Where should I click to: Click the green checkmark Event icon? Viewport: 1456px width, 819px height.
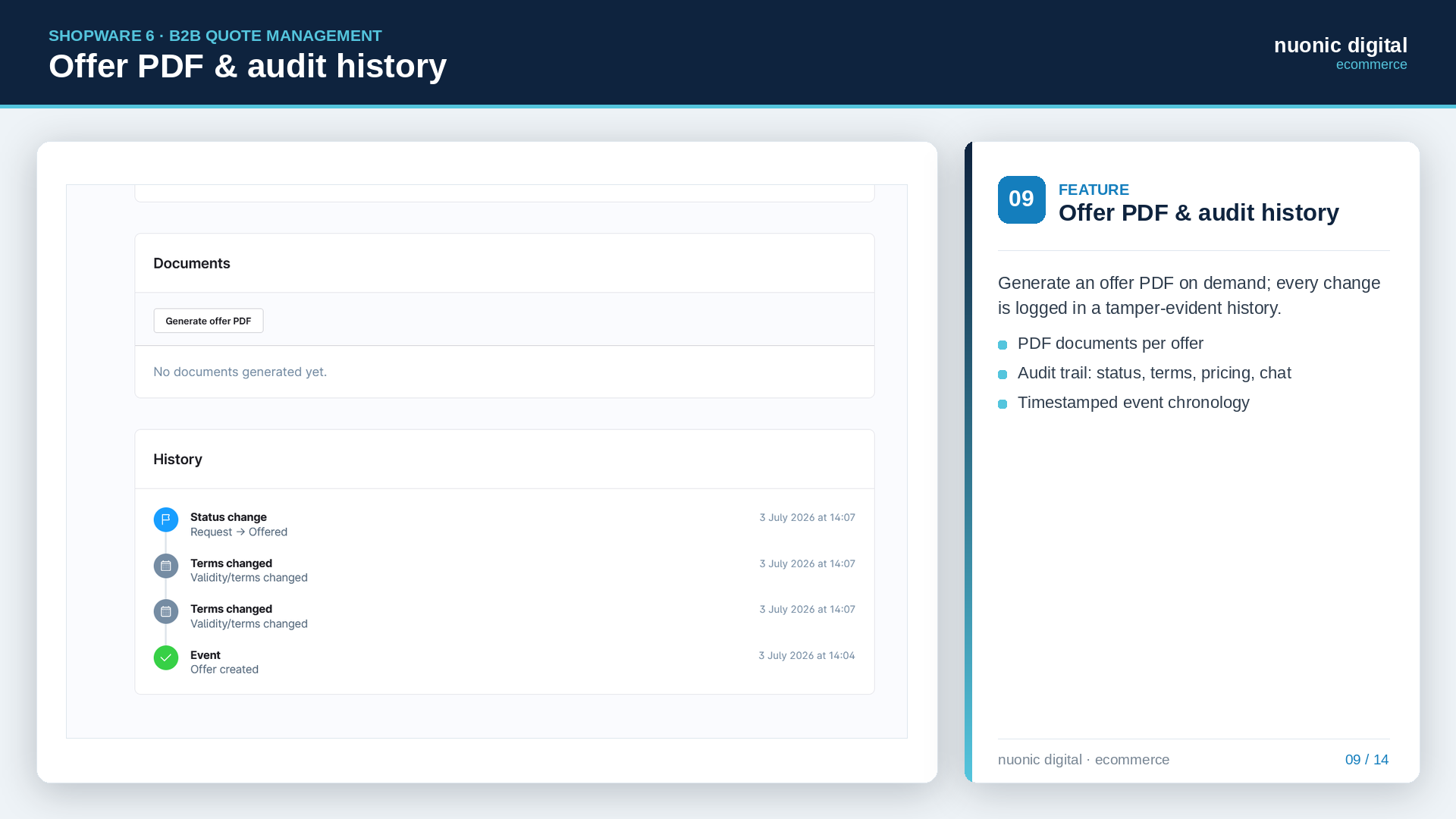coord(166,657)
